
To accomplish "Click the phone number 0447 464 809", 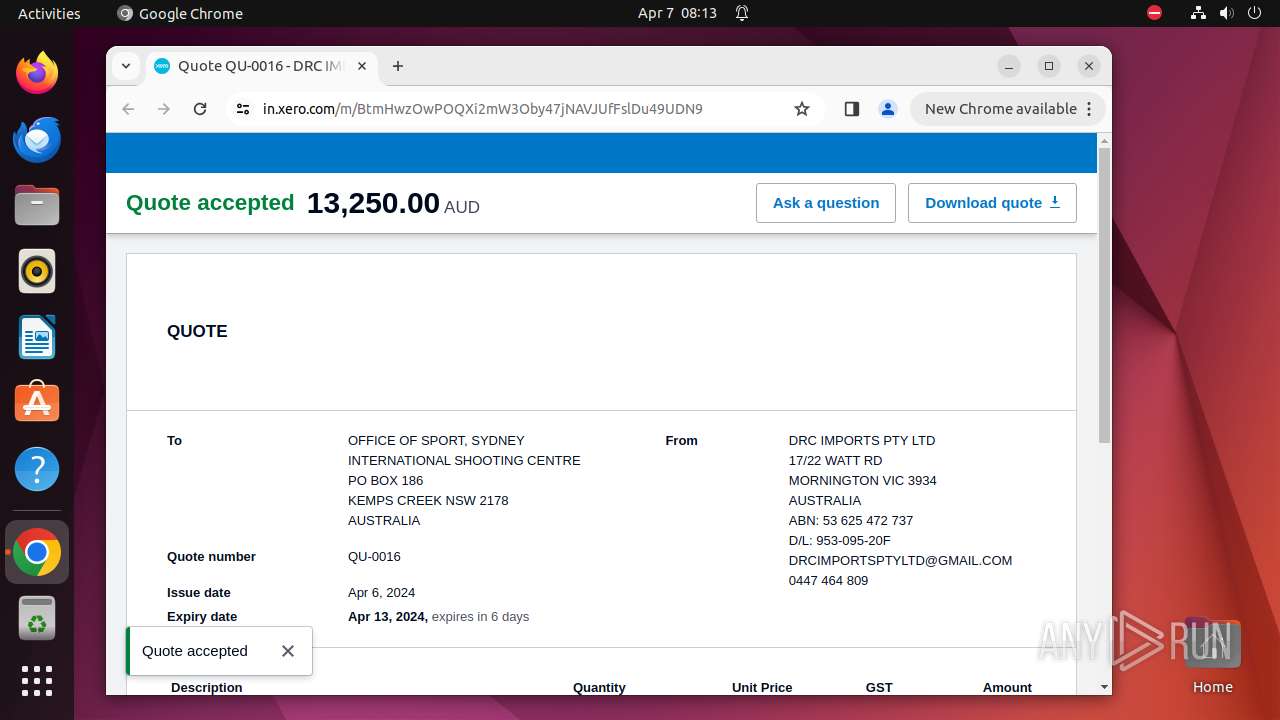I will tap(828, 581).
